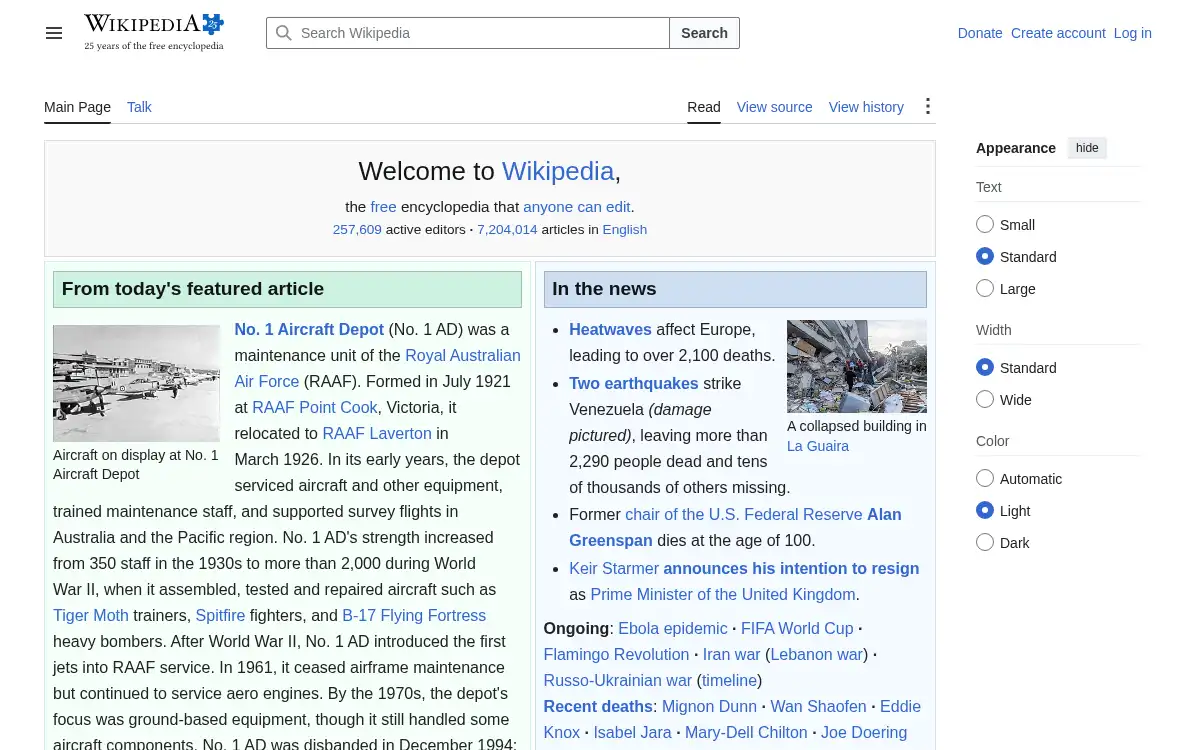Open the hamburger main menu
Viewport: 1200px width, 750px height.
point(54,33)
